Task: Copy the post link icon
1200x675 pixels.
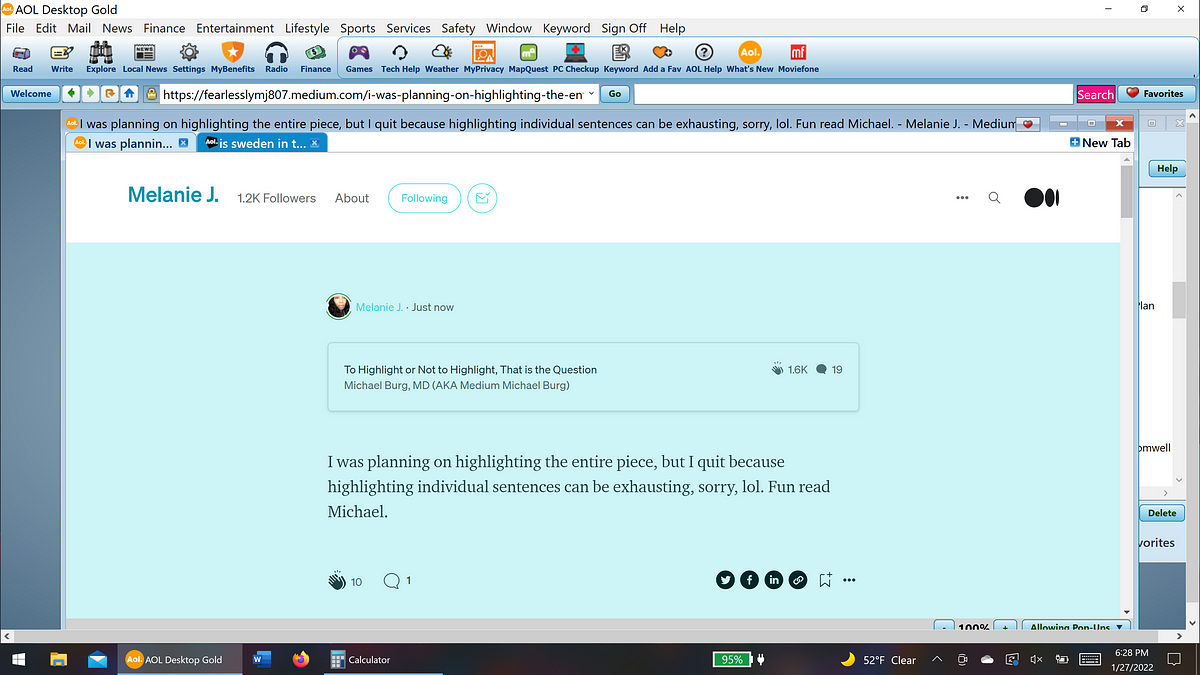Action: [798, 580]
